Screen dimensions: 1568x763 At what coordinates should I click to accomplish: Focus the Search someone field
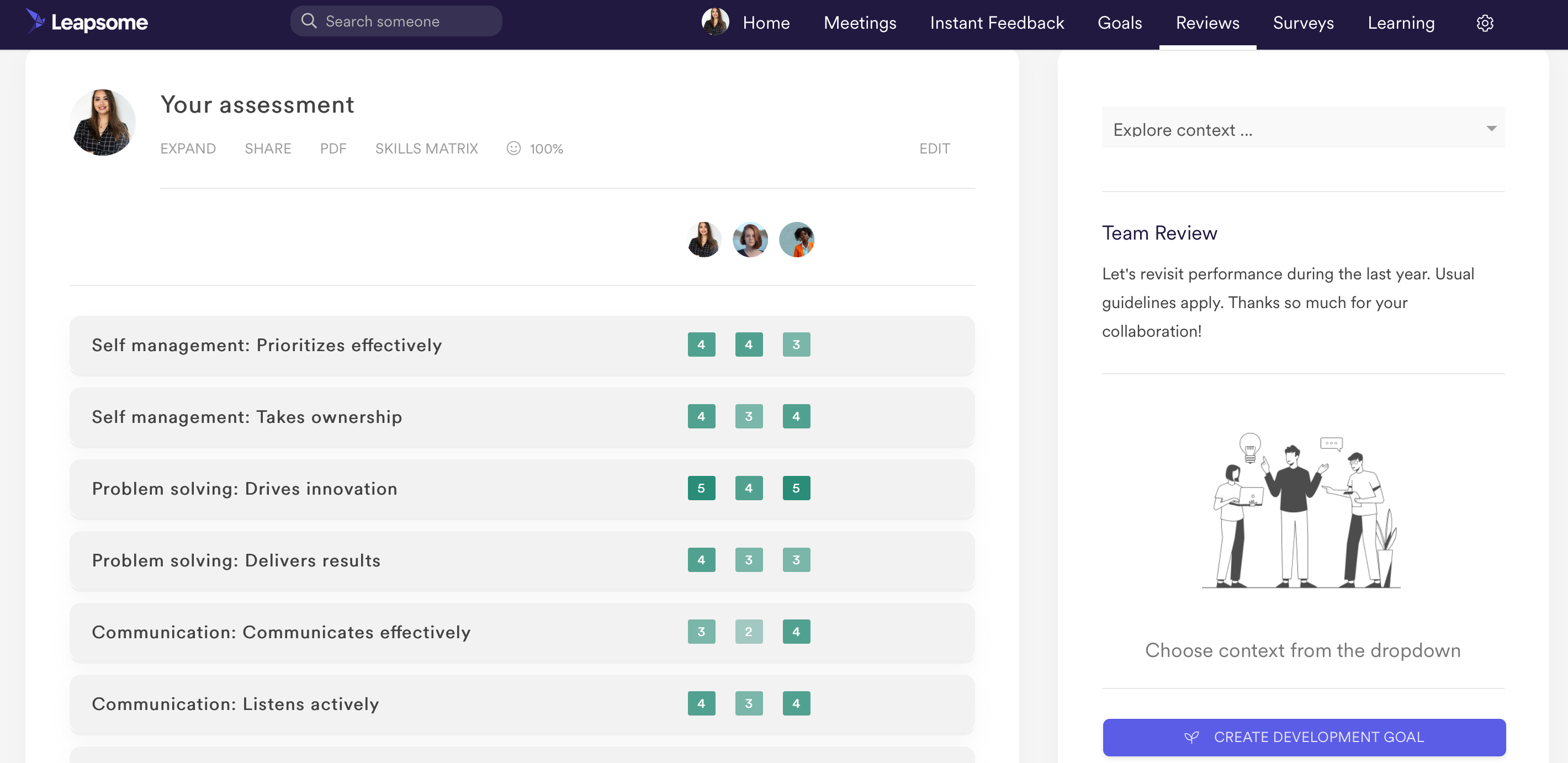(396, 22)
